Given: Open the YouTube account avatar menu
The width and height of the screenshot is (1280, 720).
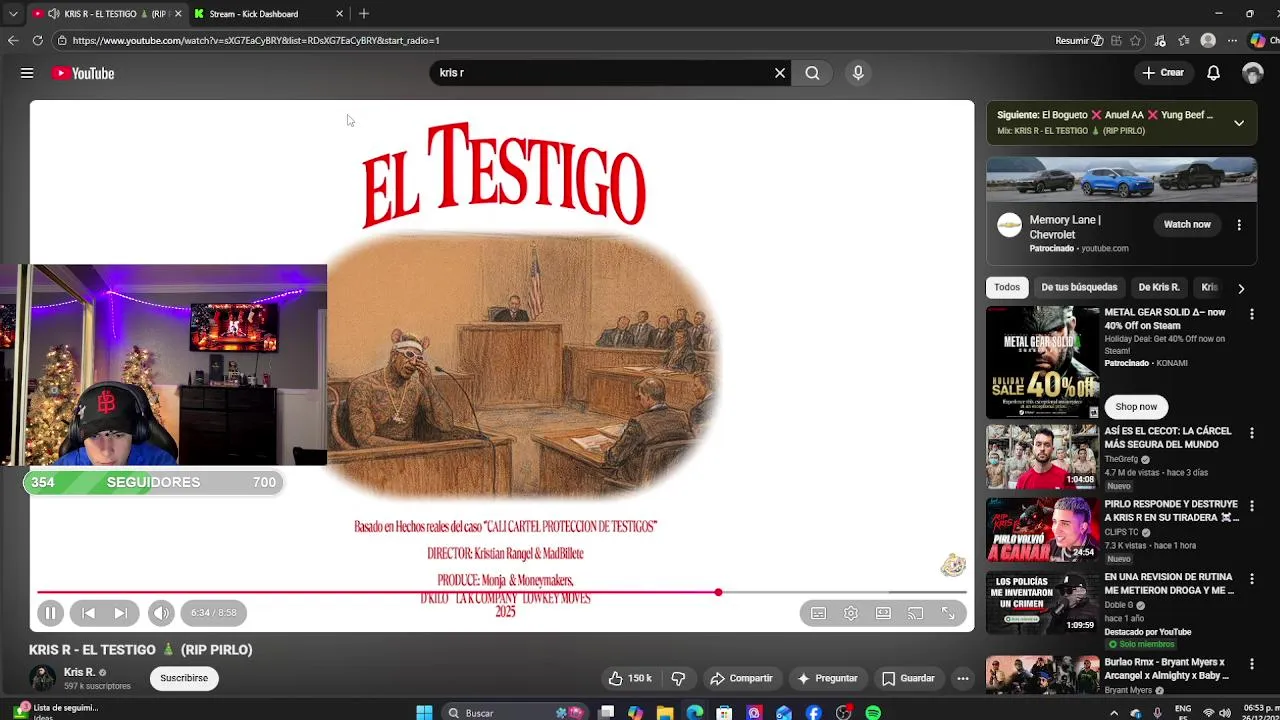Looking at the screenshot, I should (x=1252, y=73).
